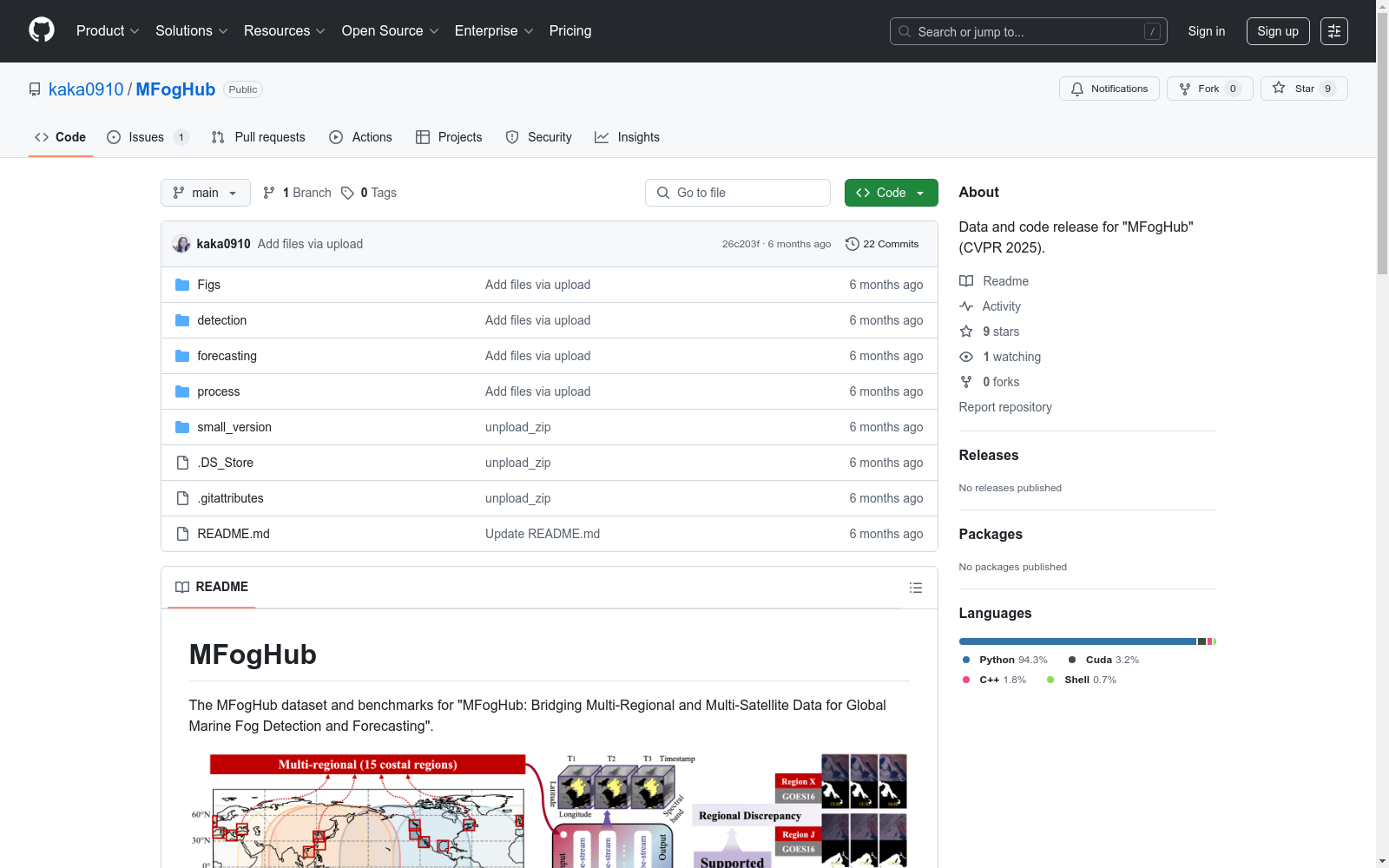The image size is (1389, 868).
Task: Open the Update README.md commit message
Action: pos(543,534)
